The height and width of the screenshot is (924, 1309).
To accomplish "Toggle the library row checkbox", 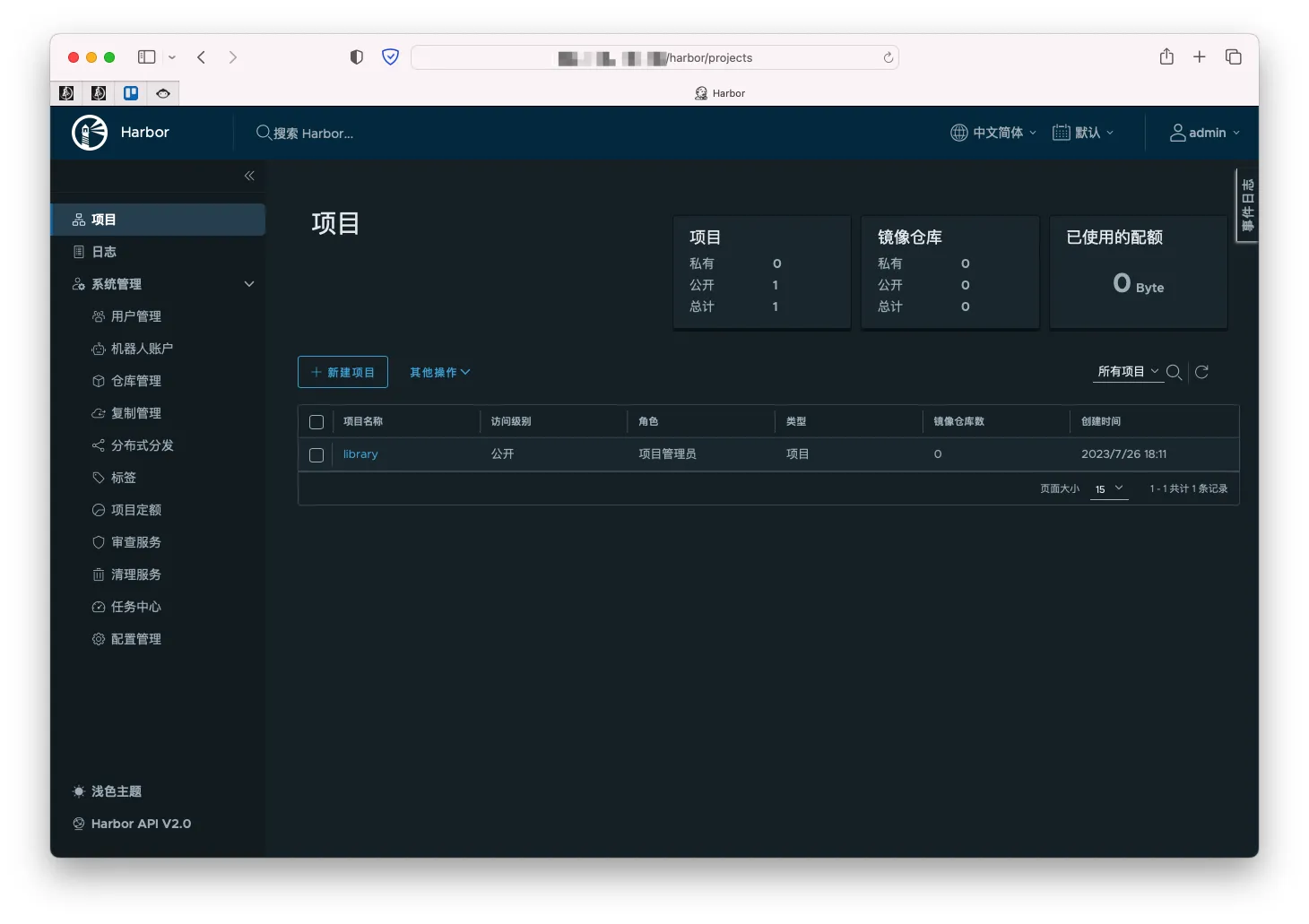I will coord(316,455).
